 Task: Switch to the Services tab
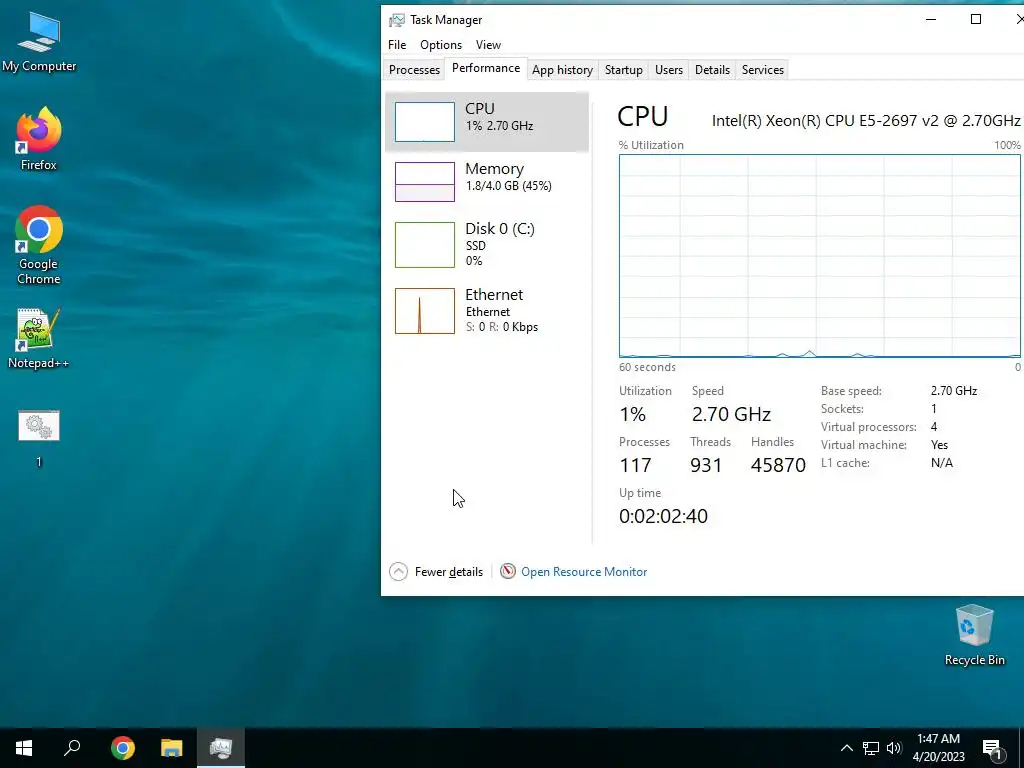[762, 70]
